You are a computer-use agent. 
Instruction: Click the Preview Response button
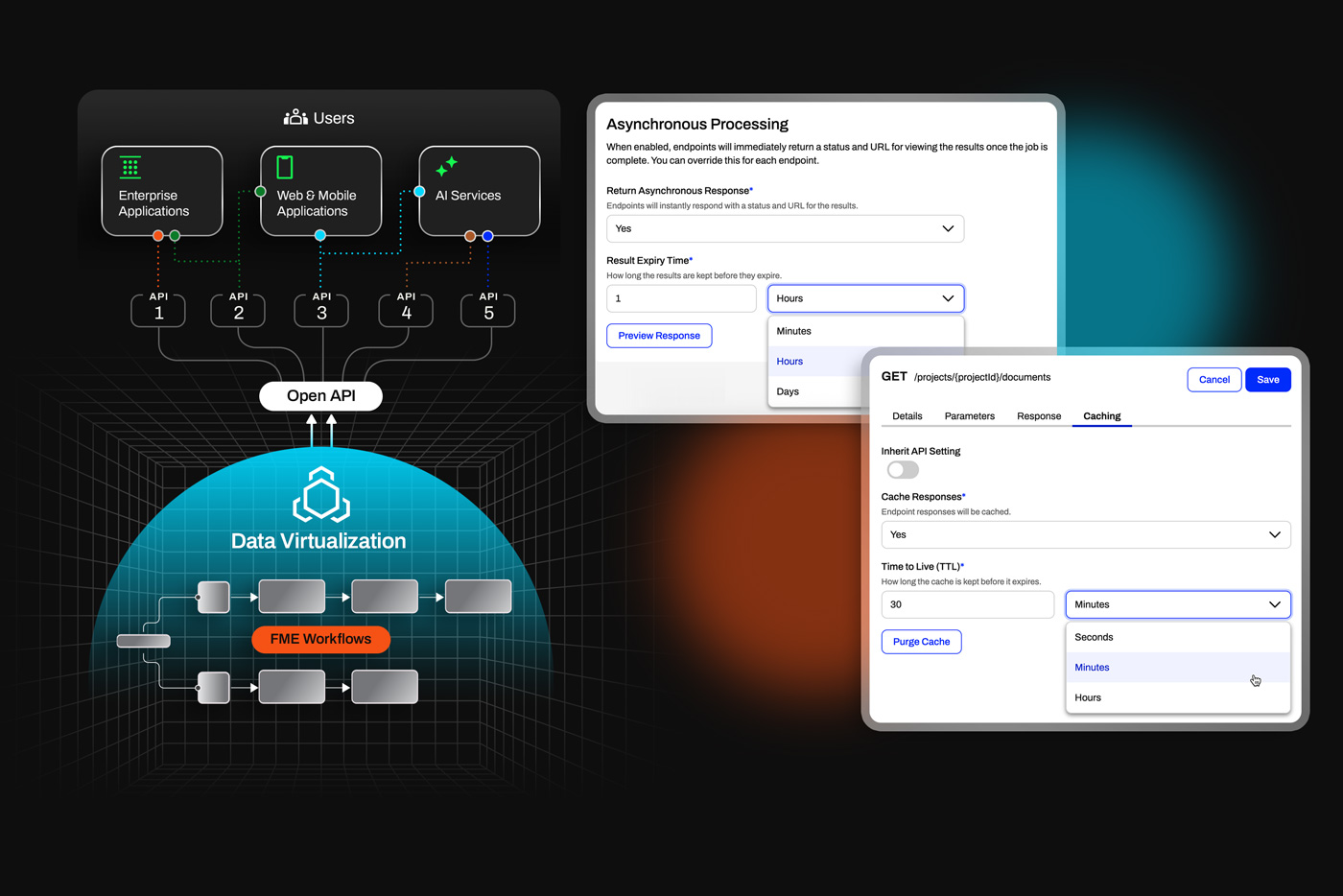659,336
